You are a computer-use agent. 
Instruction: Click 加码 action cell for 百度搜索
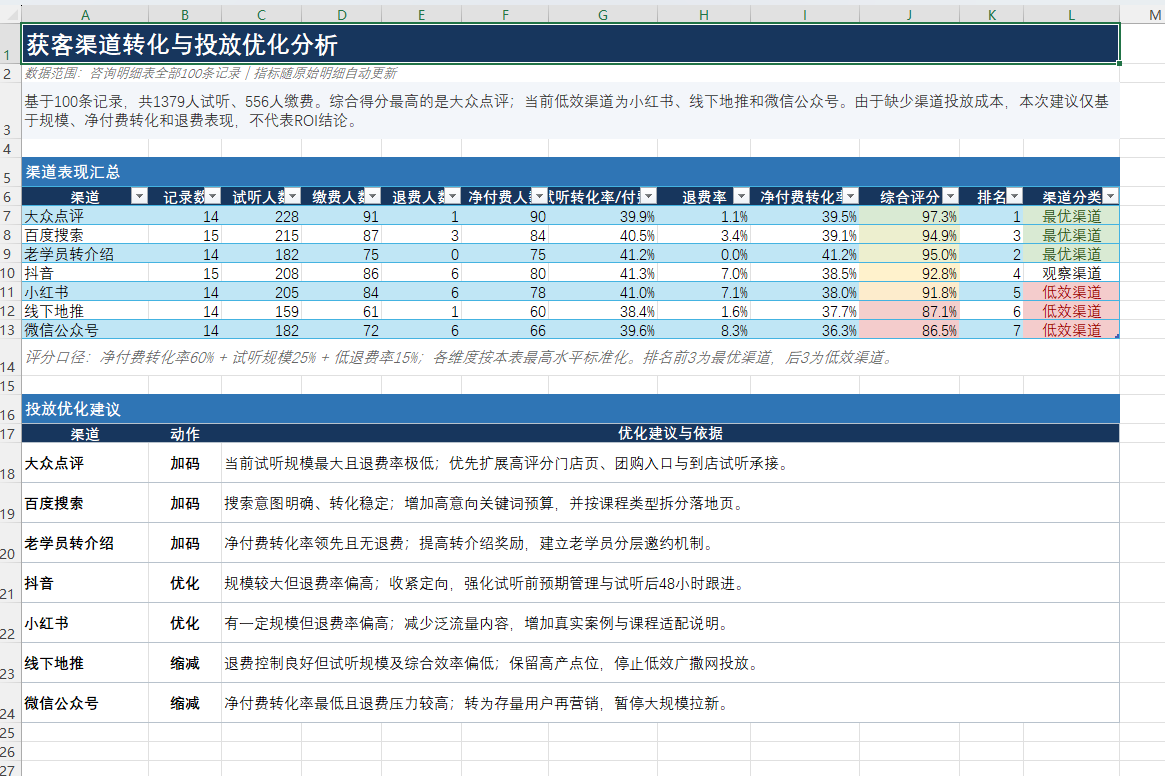point(185,503)
